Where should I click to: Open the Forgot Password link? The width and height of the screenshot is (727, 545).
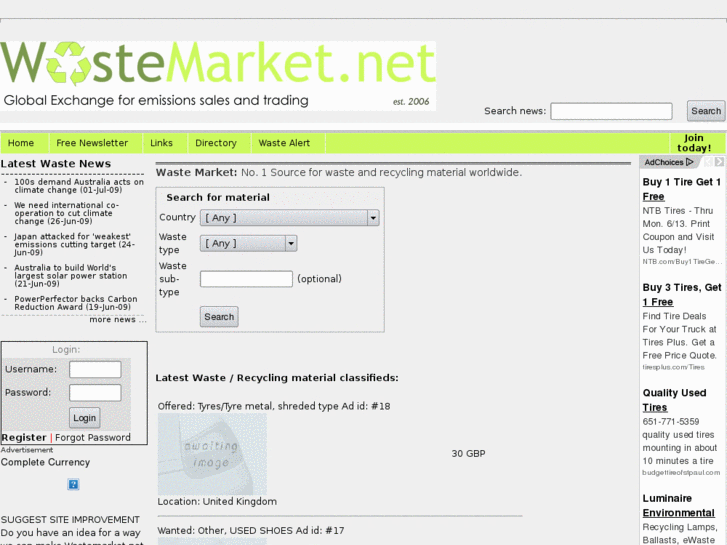[x=93, y=437]
